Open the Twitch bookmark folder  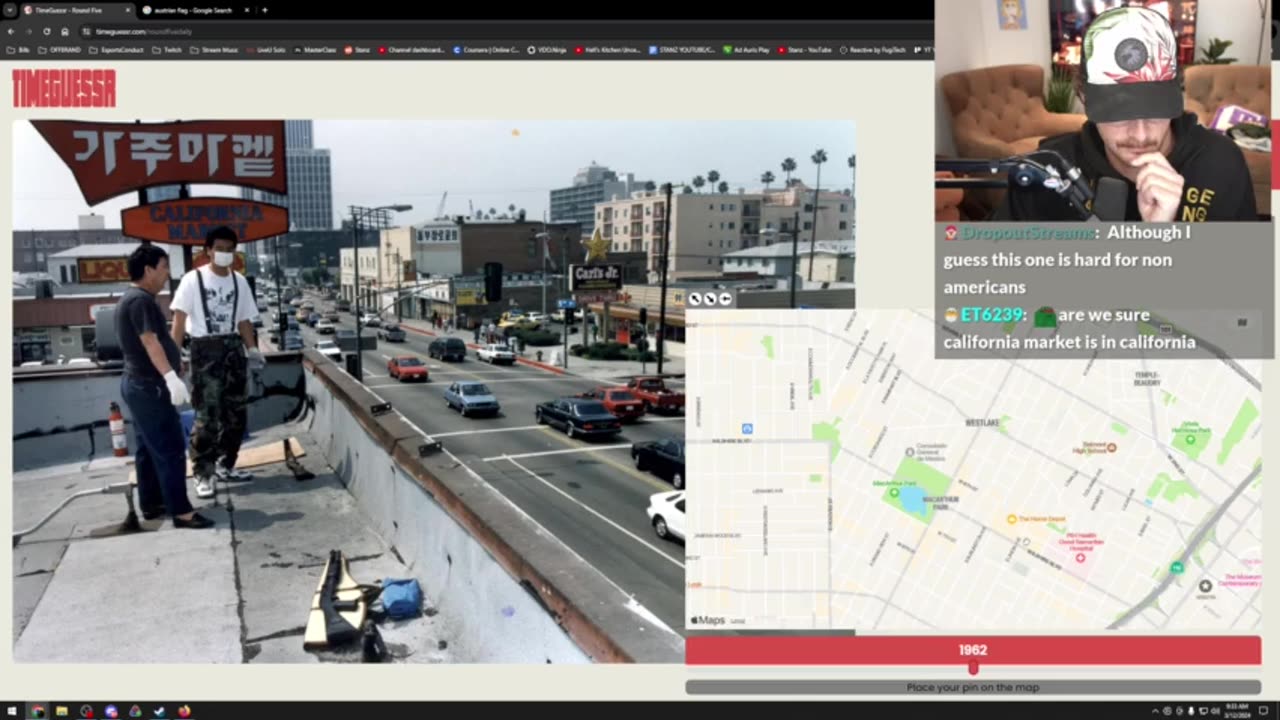click(168, 49)
